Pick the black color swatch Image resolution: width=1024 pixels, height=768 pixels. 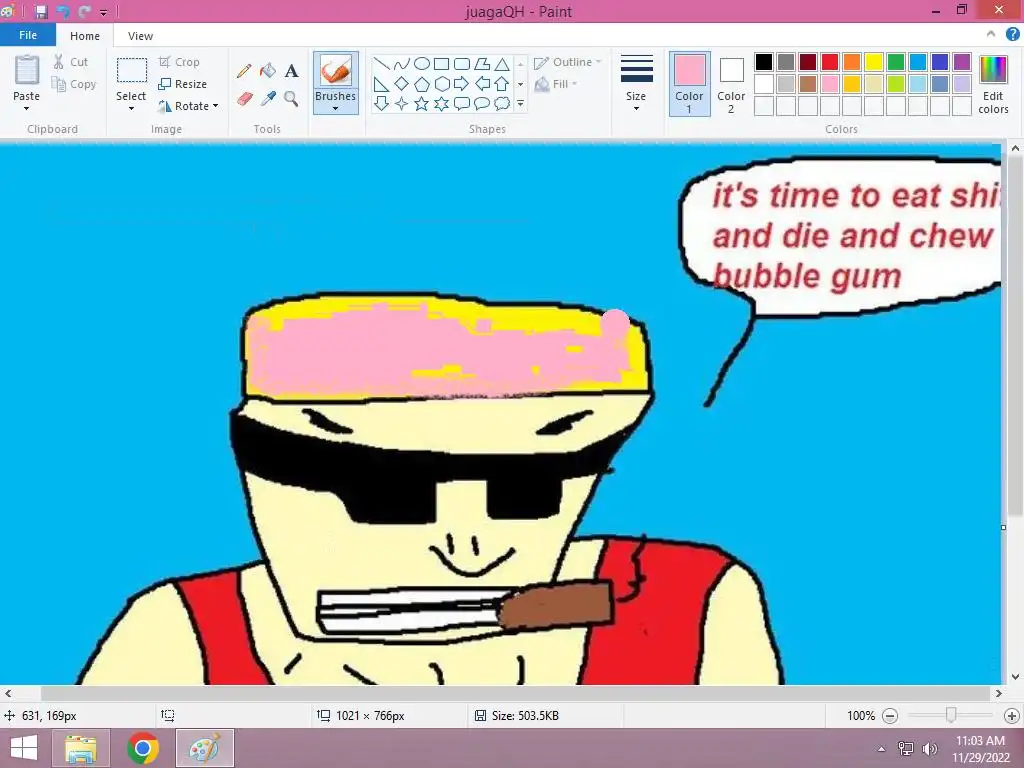763,62
